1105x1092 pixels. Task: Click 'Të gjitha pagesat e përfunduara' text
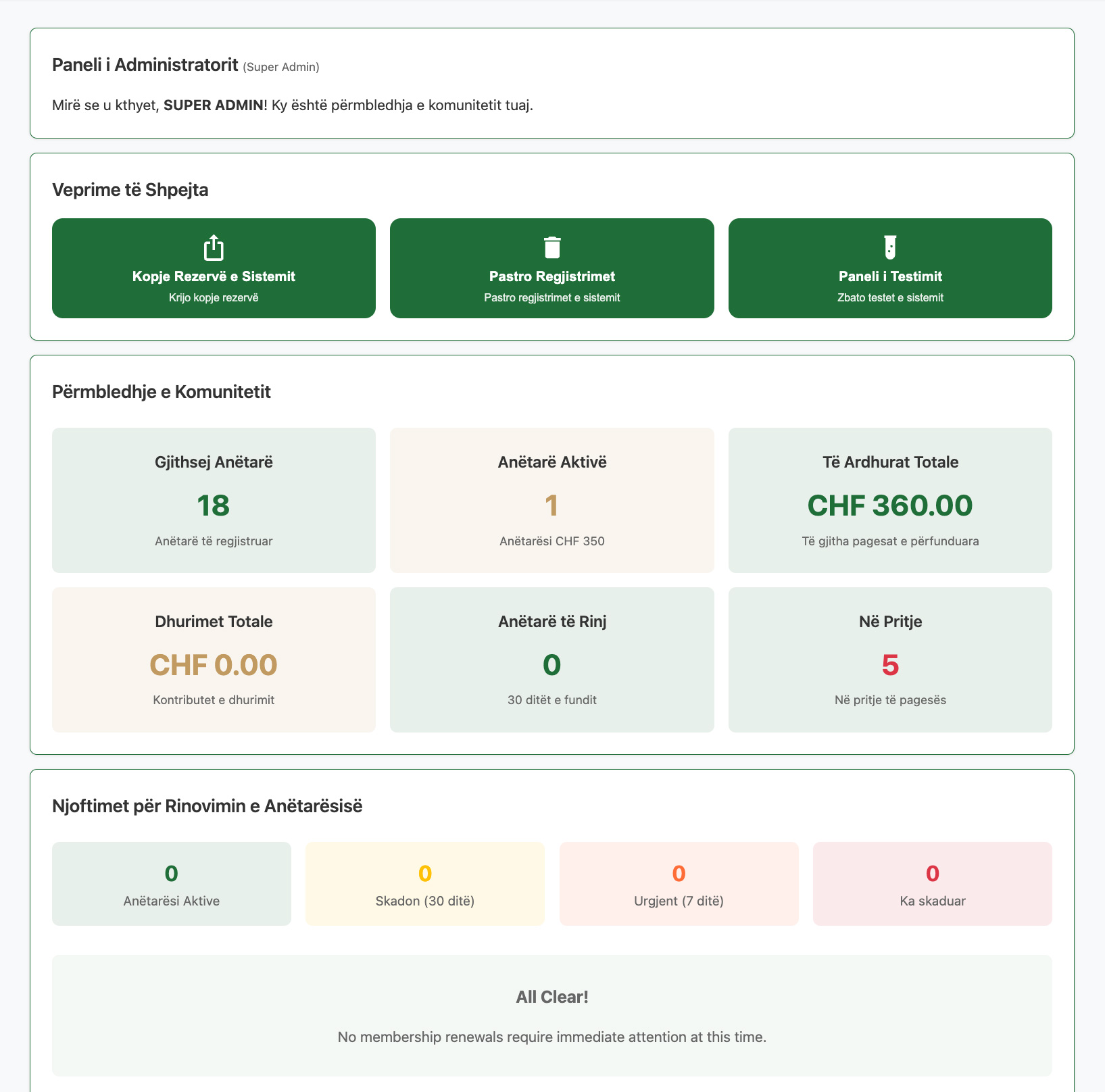tap(890, 541)
